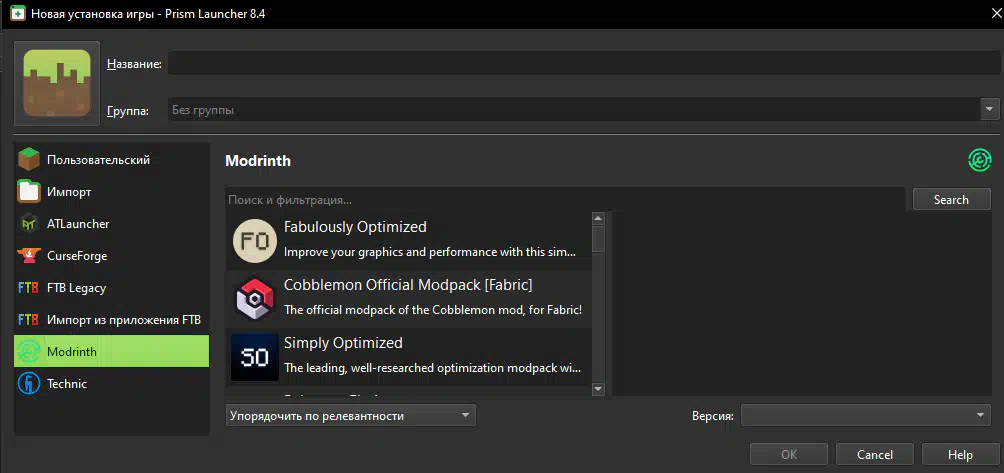
Task: Open the Упорядочить по релевантности sort dropdown
Action: 351,415
